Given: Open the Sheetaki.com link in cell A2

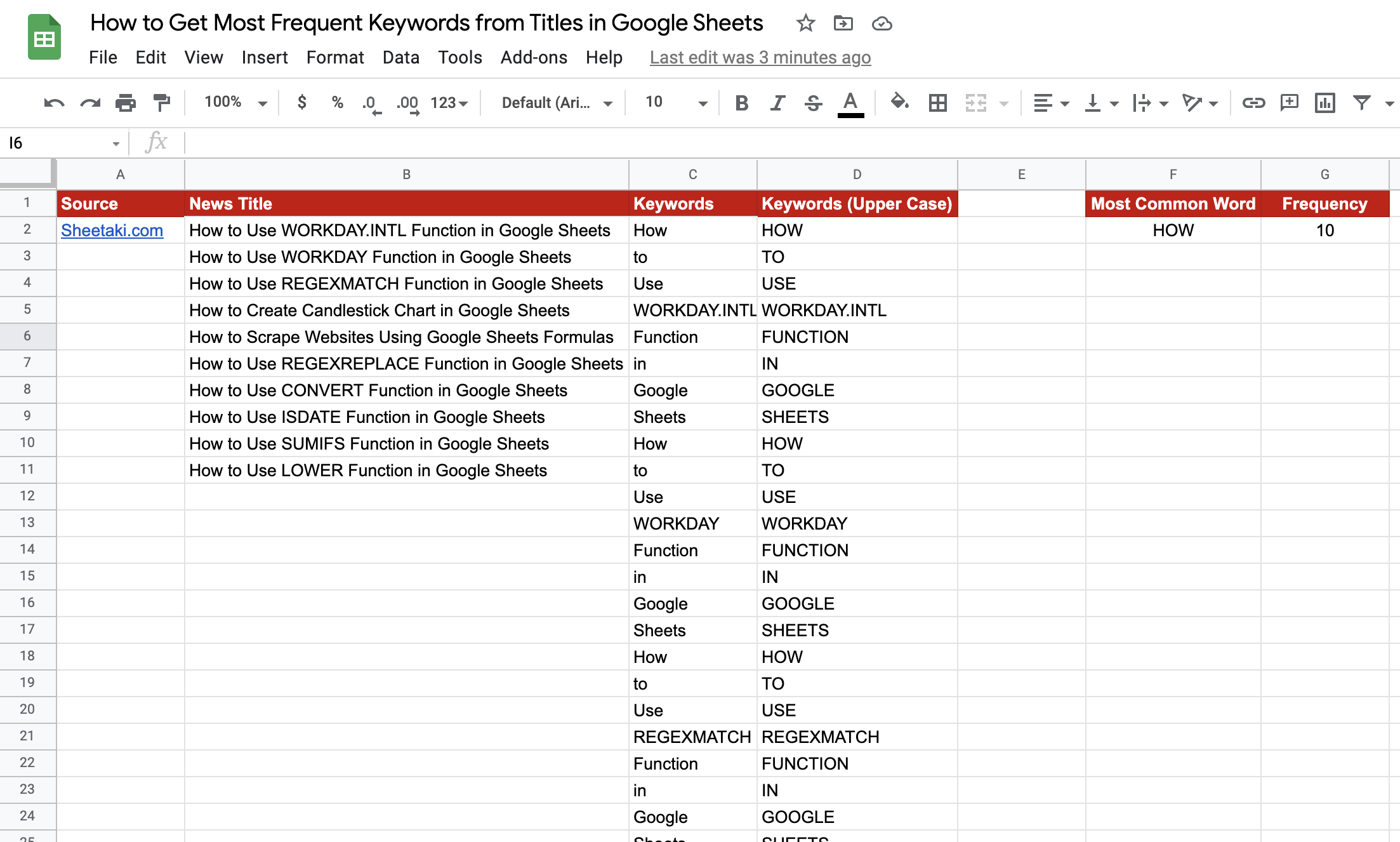Looking at the screenshot, I should pyautogui.click(x=112, y=231).
